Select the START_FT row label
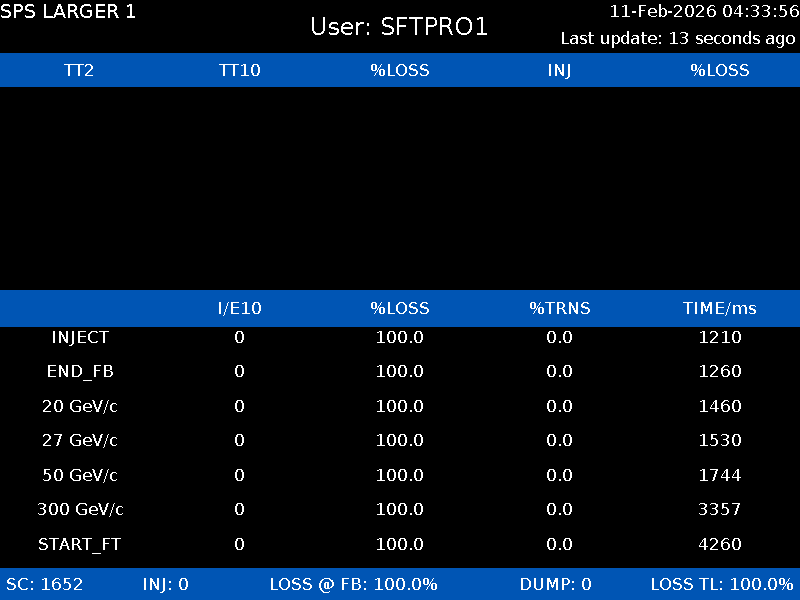This screenshot has width=800, height=600. click(80, 545)
